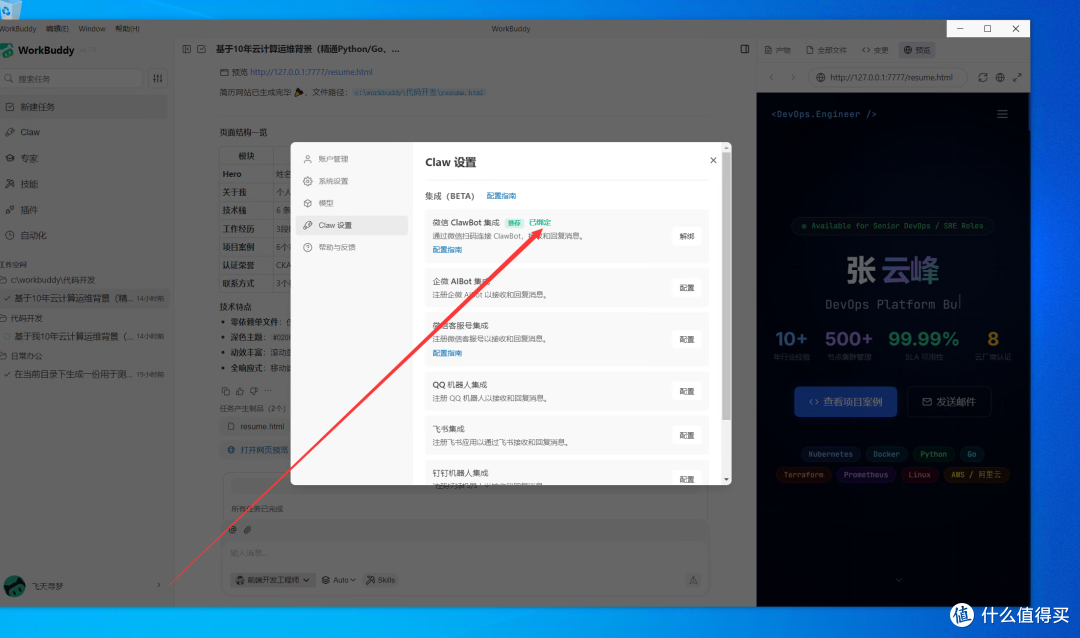Copy the response with the copy icon
Viewport: 1080px width, 638px height.
point(225,391)
